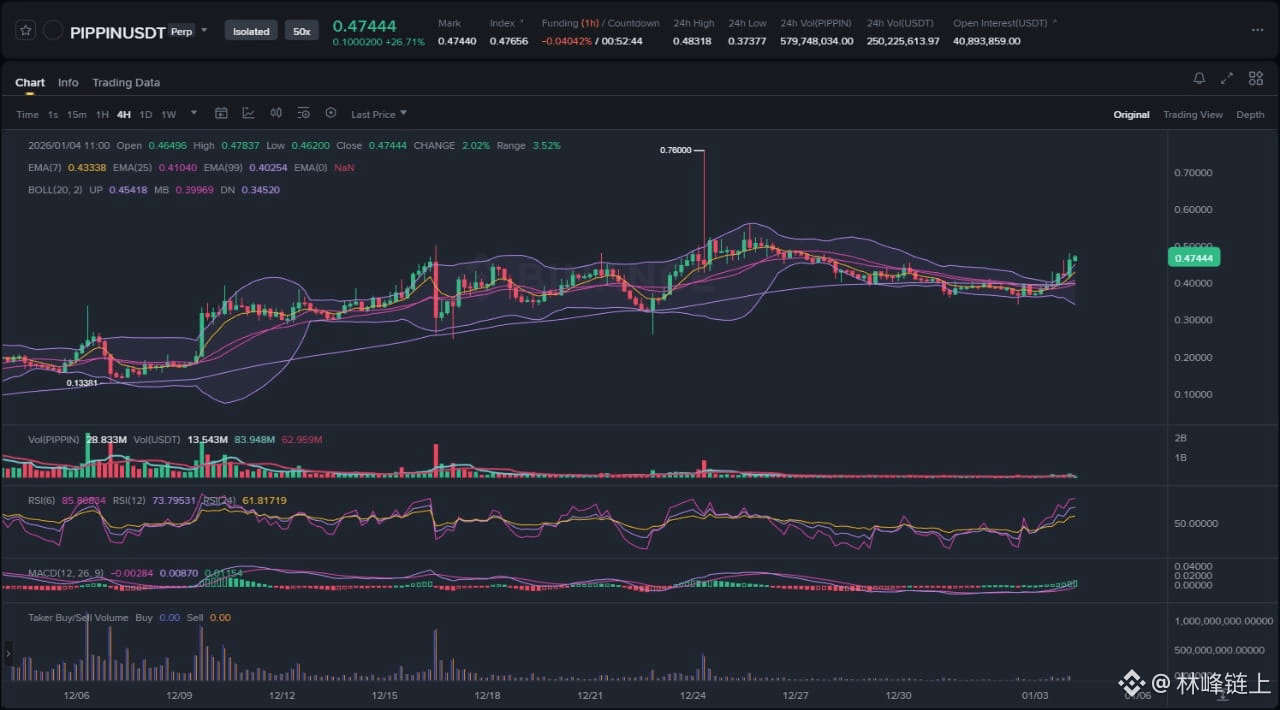Click the Mark price value 0.47440

pos(457,41)
